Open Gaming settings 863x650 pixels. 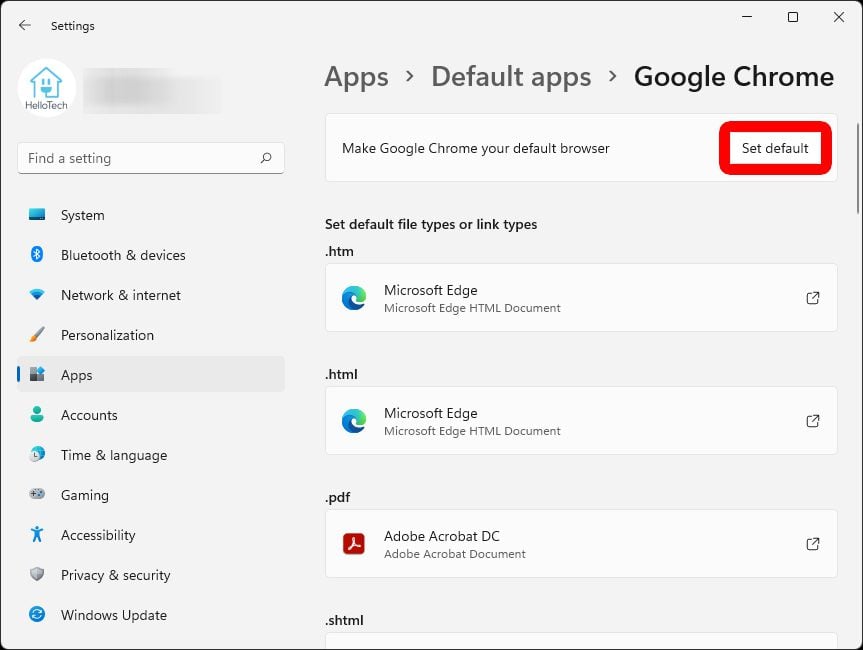(151, 495)
